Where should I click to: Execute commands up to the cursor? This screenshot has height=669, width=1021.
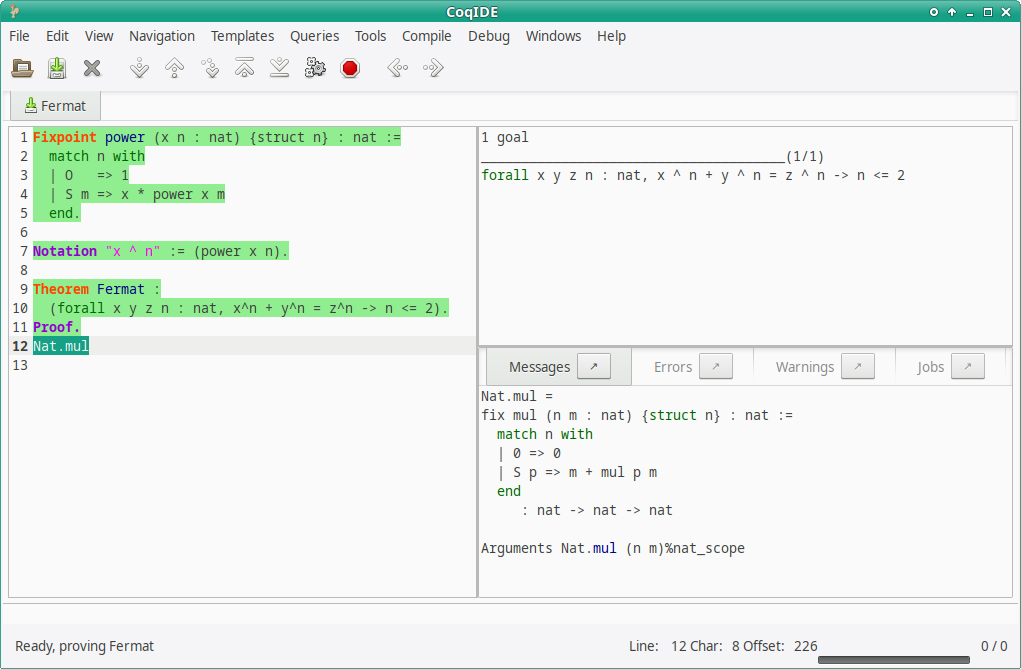click(x=210, y=68)
